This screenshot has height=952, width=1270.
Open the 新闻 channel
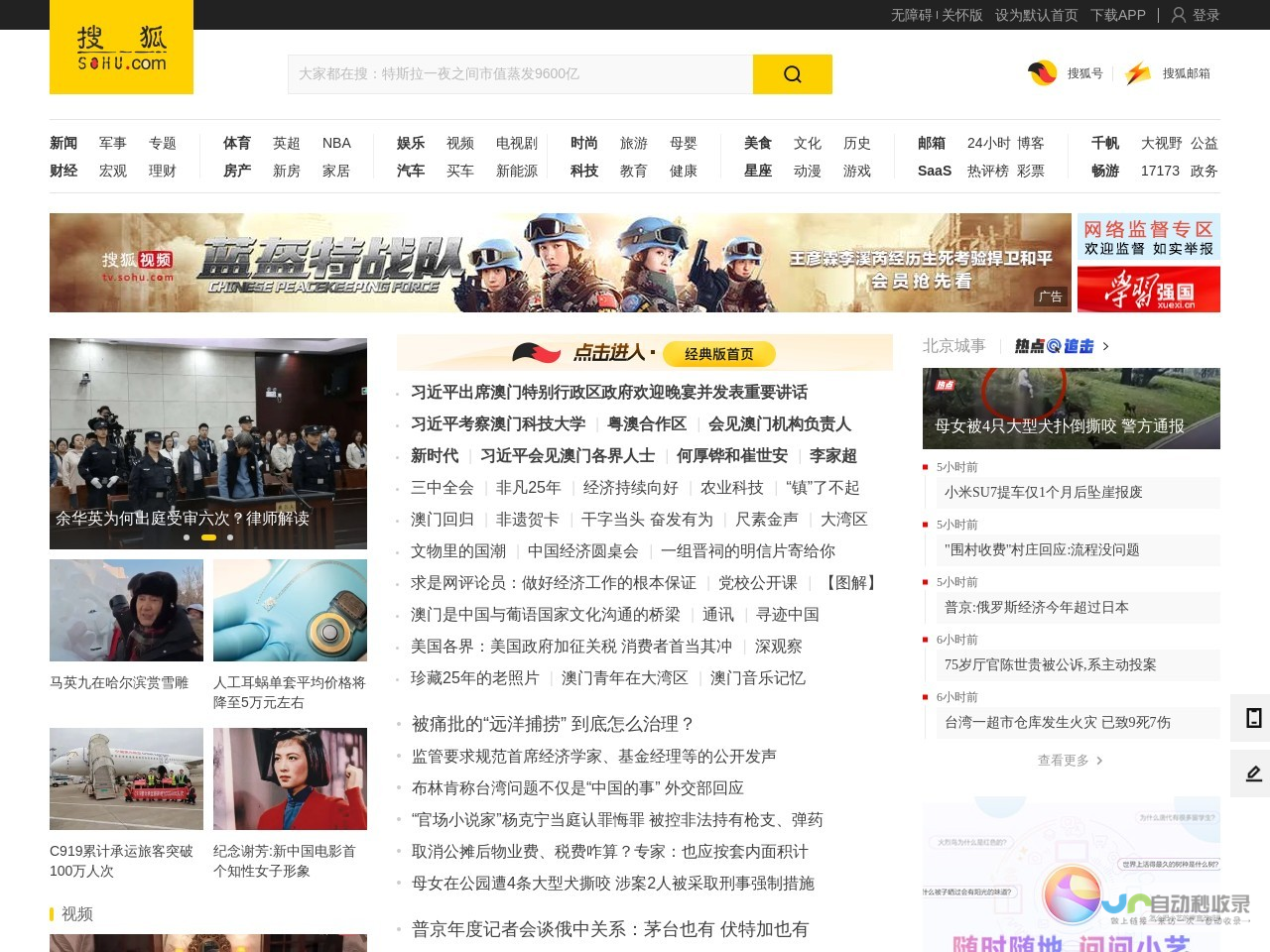pyautogui.click(x=63, y=143)
